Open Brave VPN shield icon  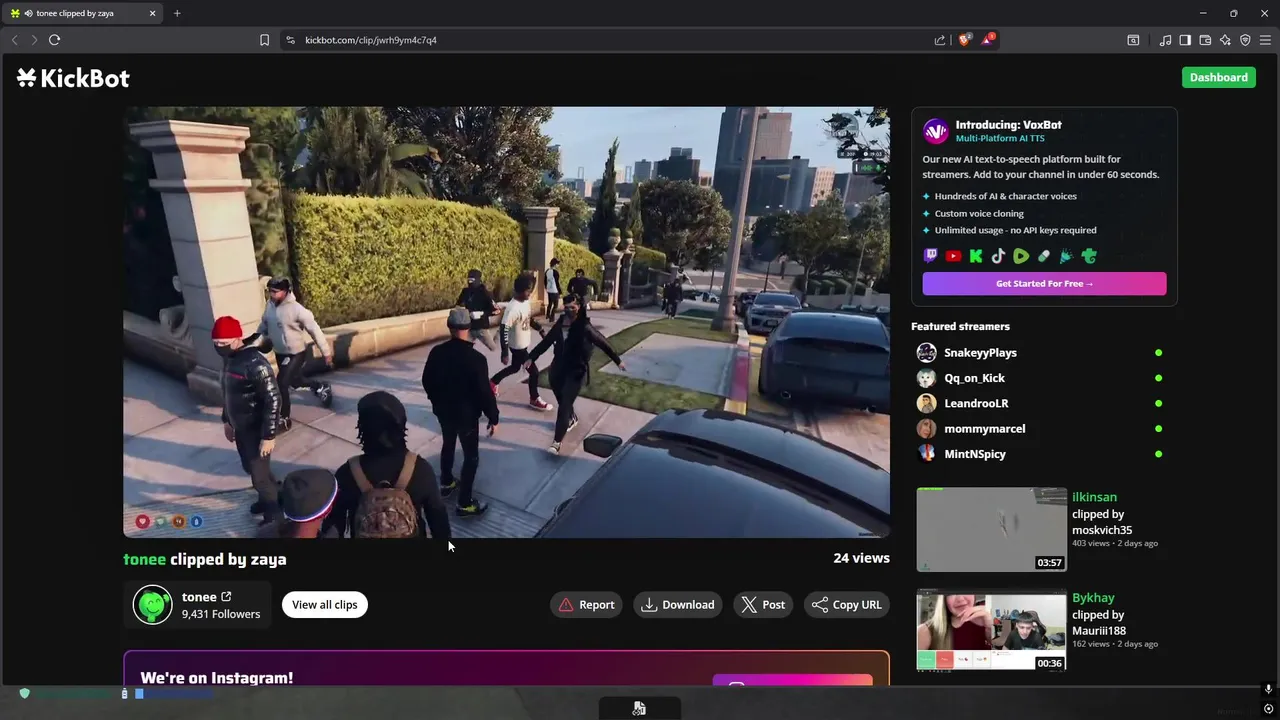click(x=1245, y=40)
